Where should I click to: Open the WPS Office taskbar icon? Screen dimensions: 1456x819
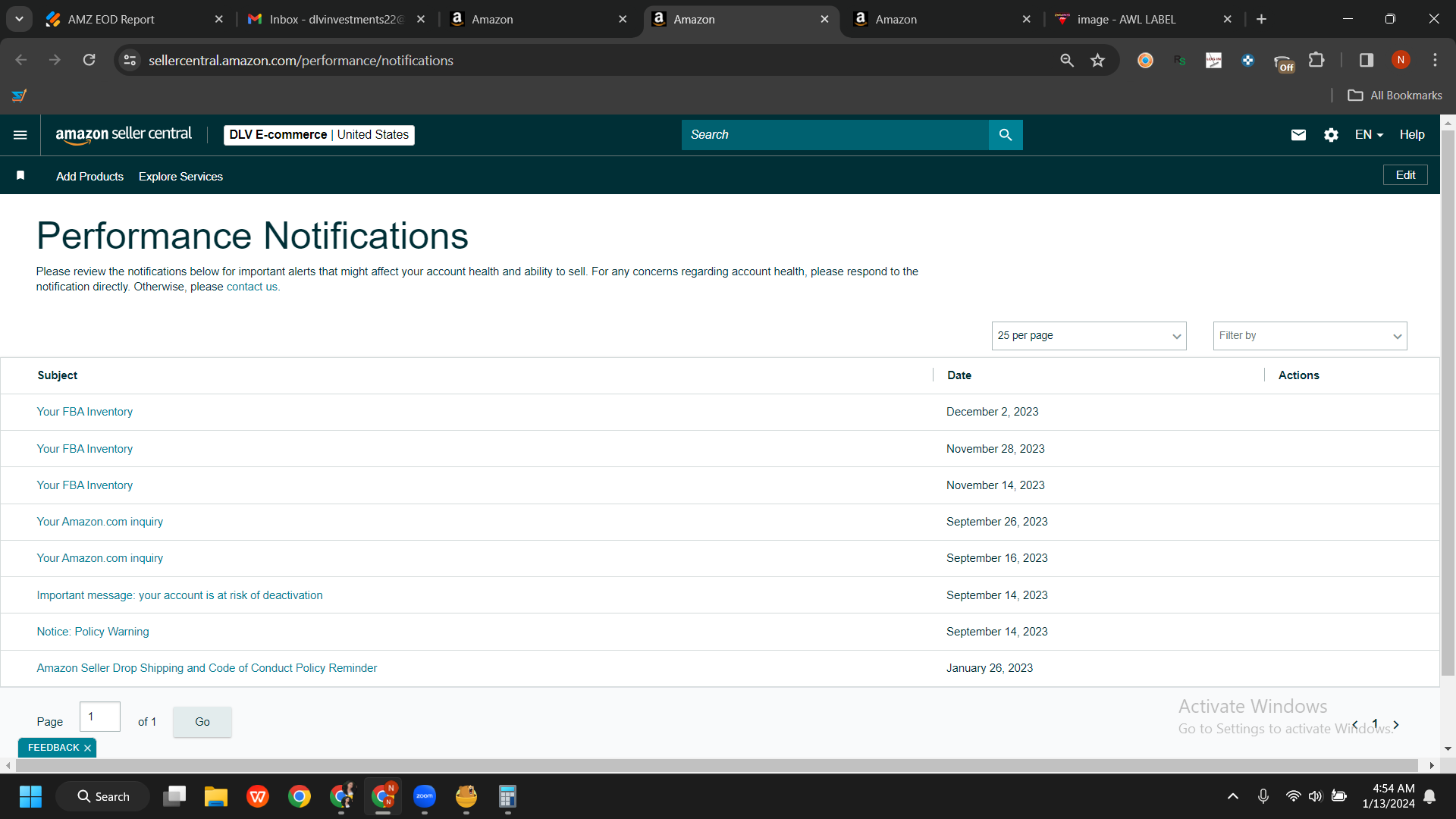(258, 796)
